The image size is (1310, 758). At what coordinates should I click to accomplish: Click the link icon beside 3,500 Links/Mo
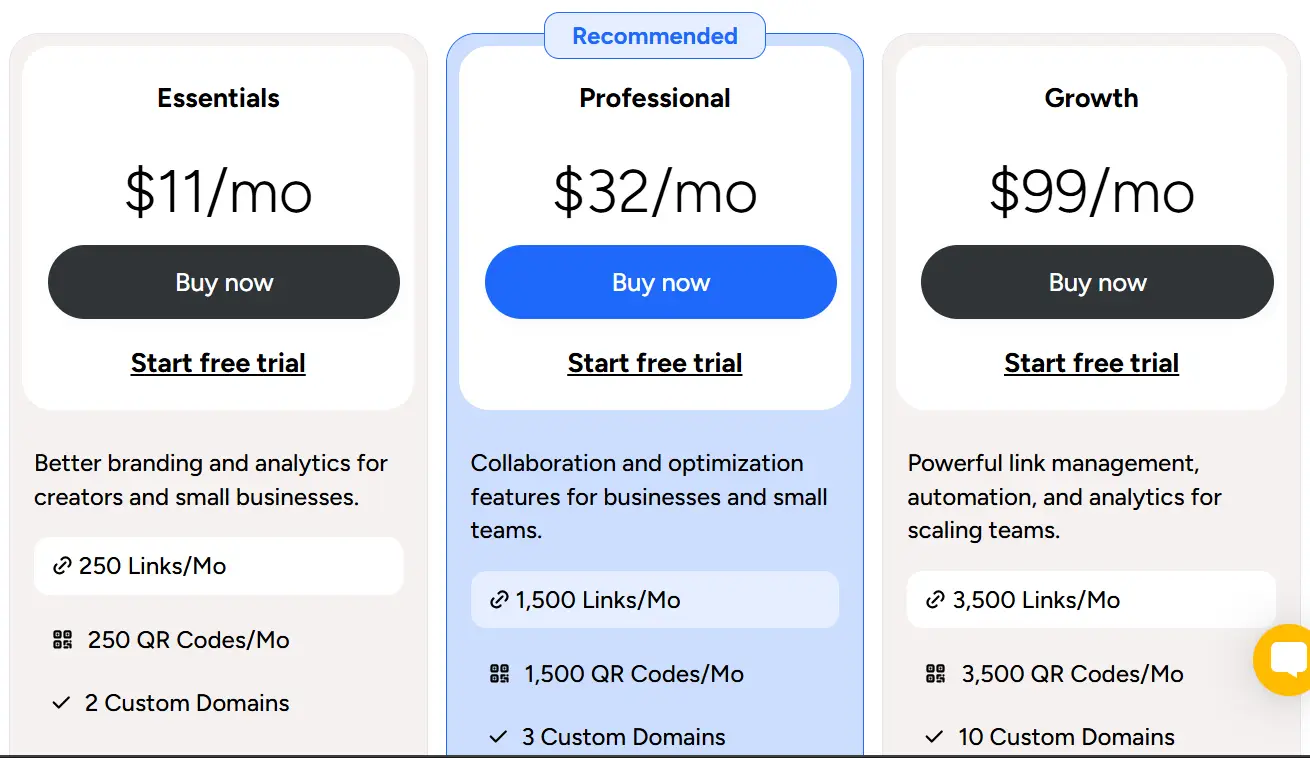tap(935, 600)
